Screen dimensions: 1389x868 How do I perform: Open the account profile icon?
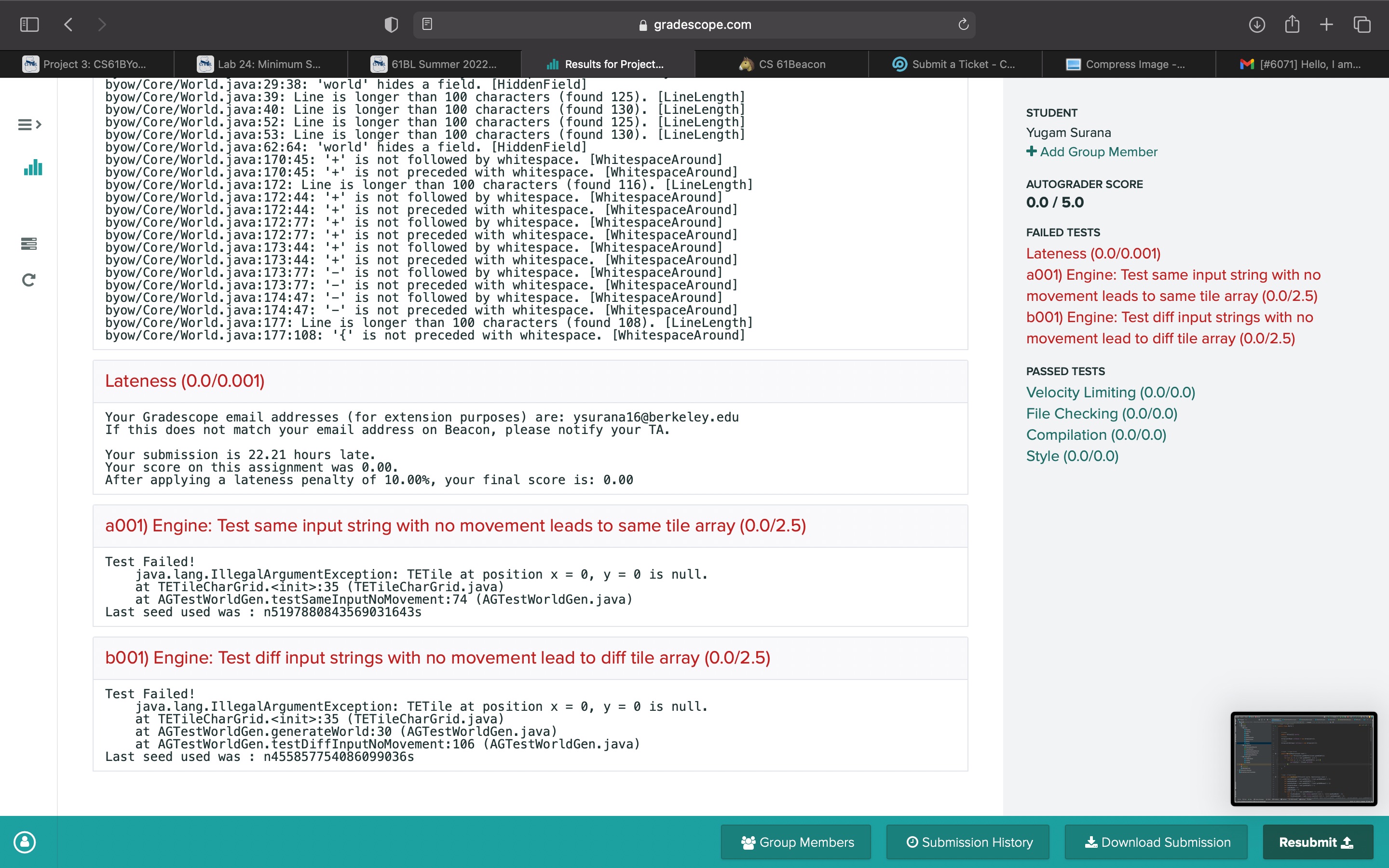[25, 842]
